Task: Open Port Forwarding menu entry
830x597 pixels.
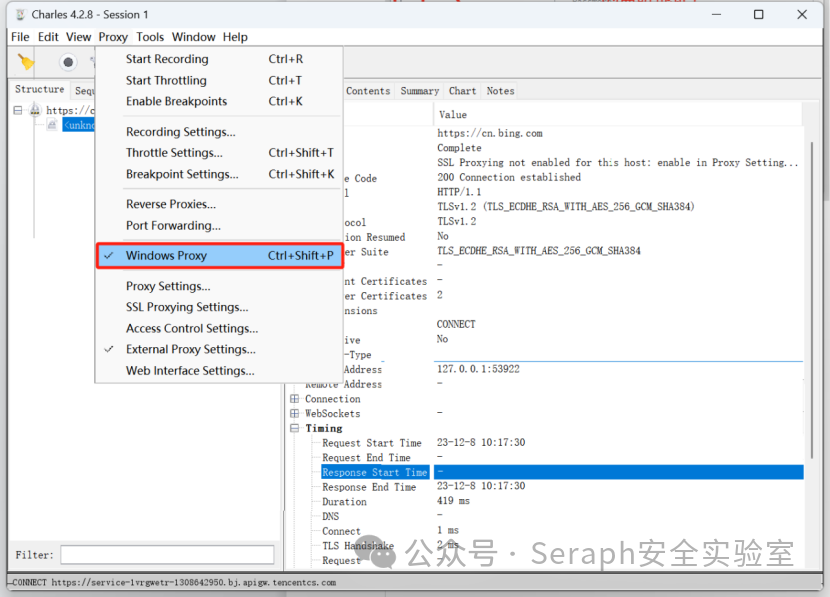Action: click(220, 225)
